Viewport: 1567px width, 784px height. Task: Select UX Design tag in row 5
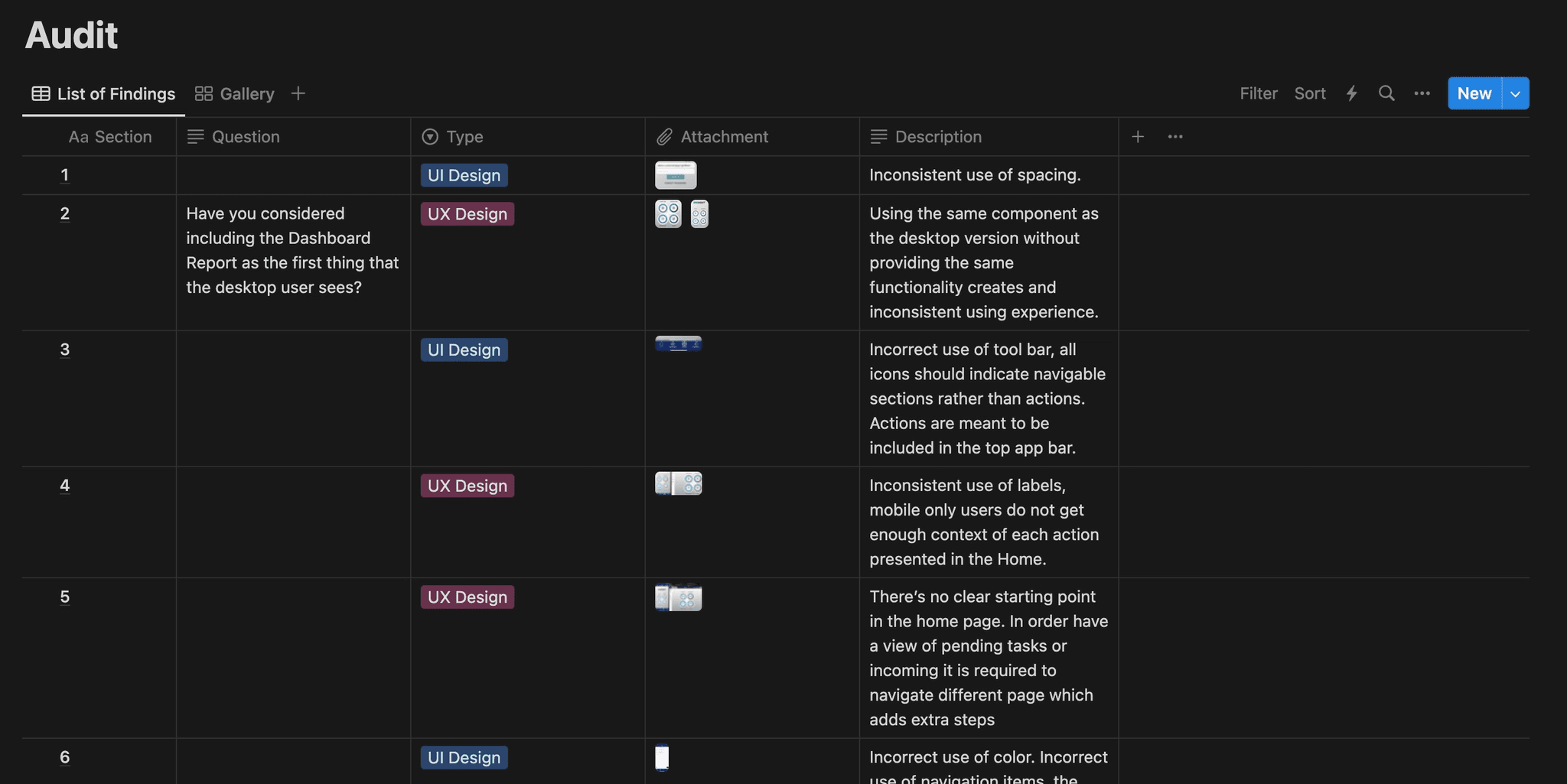(467, 597)
